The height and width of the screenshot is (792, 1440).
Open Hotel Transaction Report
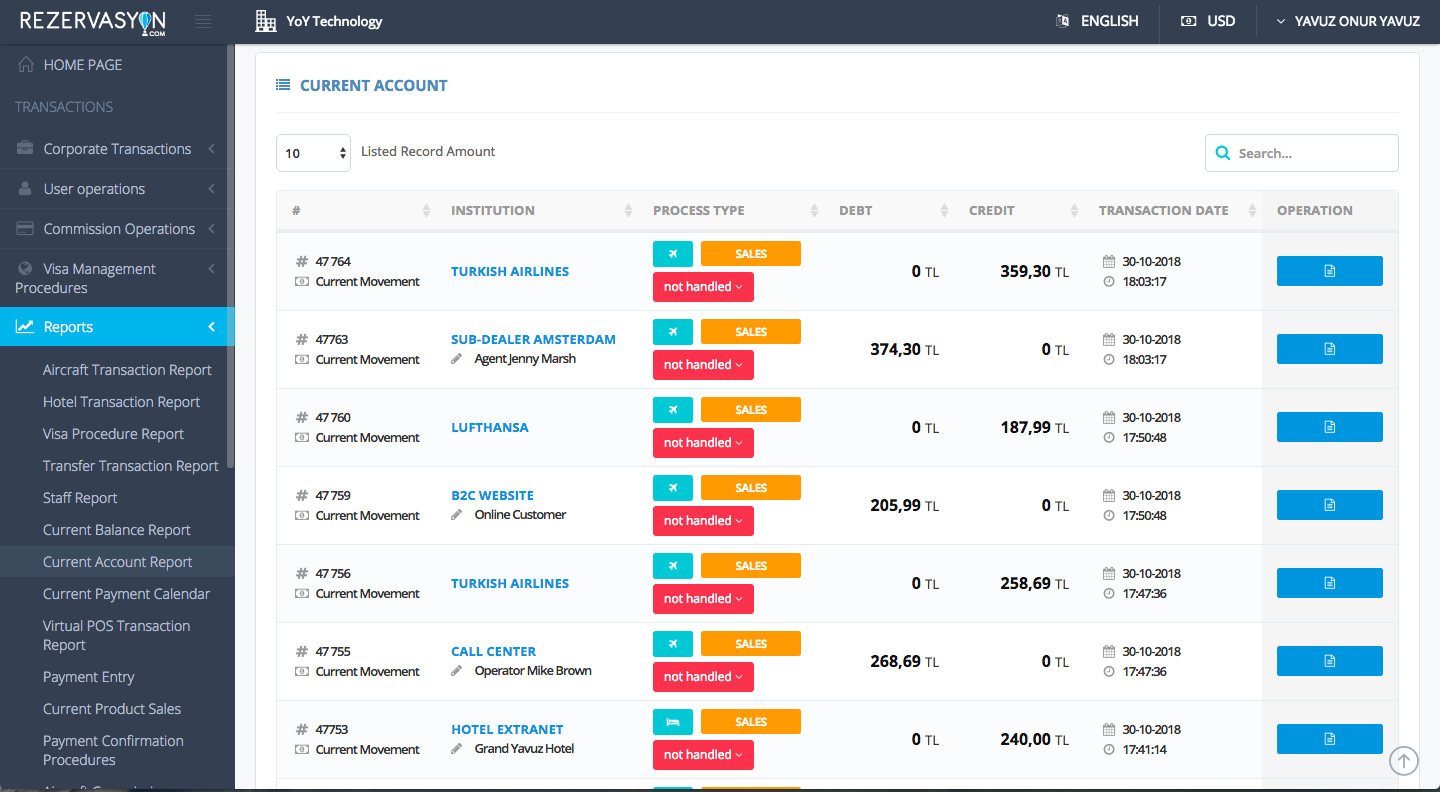122,402
